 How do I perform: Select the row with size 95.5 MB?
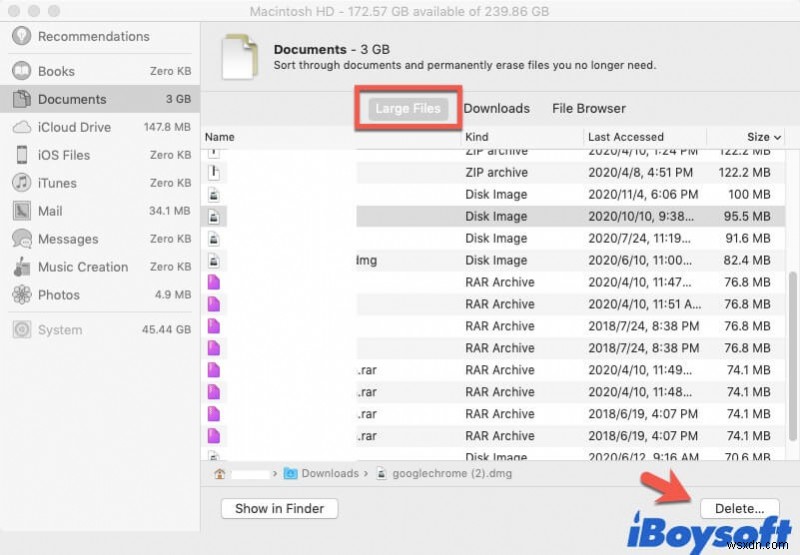pos(493,216)
